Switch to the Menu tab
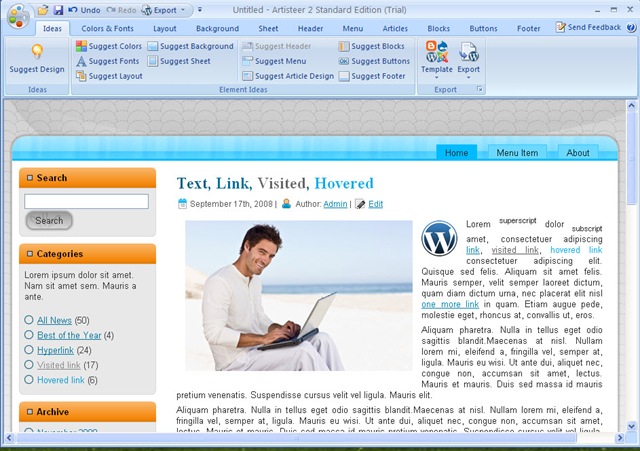Image resolution: width=640 pixels, height=451 pixels. point(353,29)
